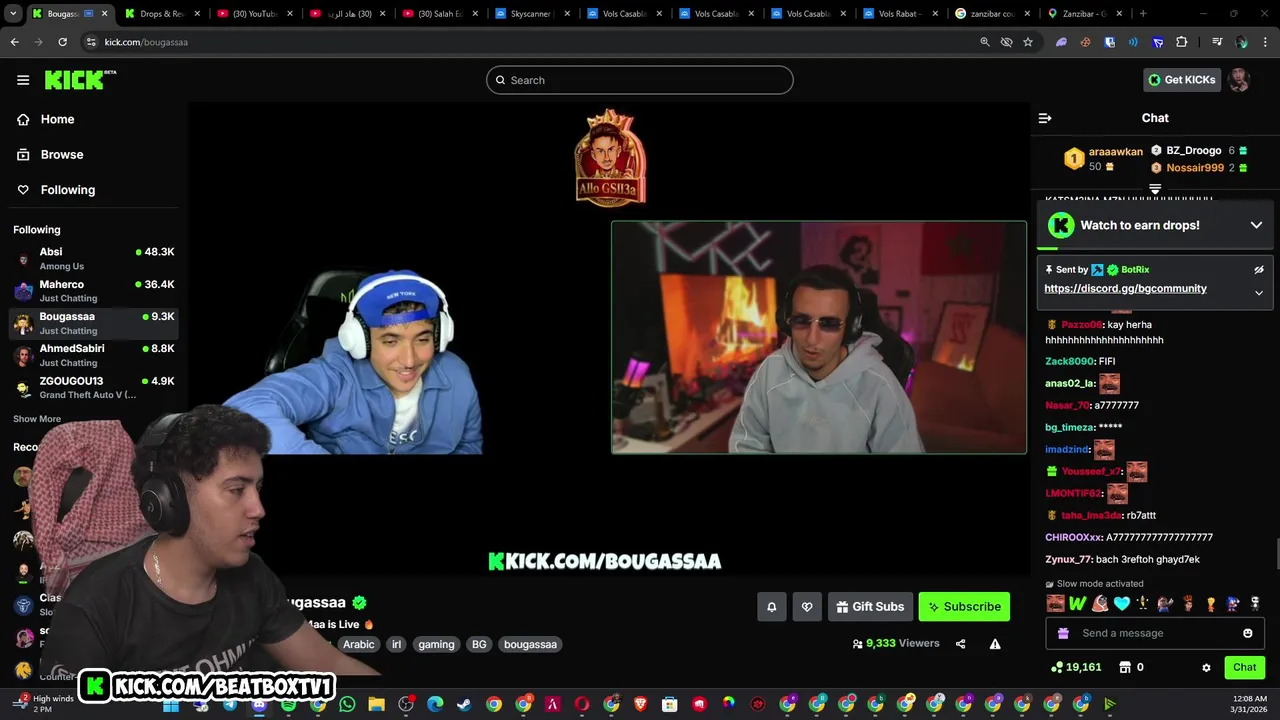Reload the page
This screenshot has height=720, width=1280.
(x=62, y=42)
